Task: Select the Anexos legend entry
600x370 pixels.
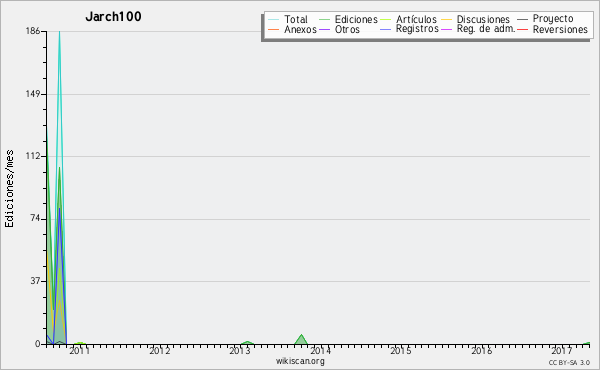Action: tap(300, 29)
